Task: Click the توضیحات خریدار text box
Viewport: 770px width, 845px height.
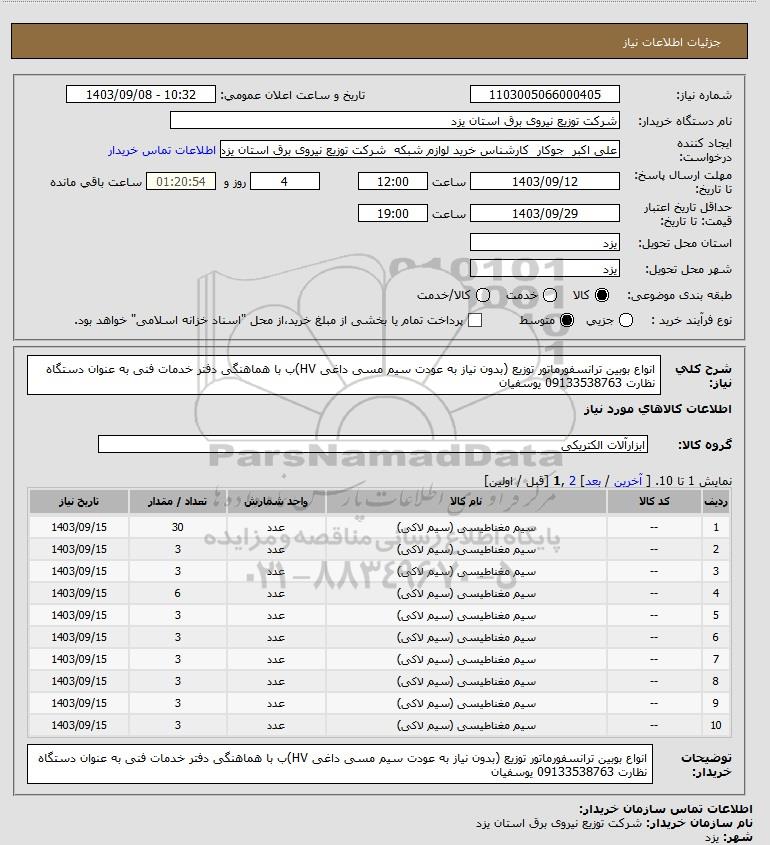Action: (340, 765)
